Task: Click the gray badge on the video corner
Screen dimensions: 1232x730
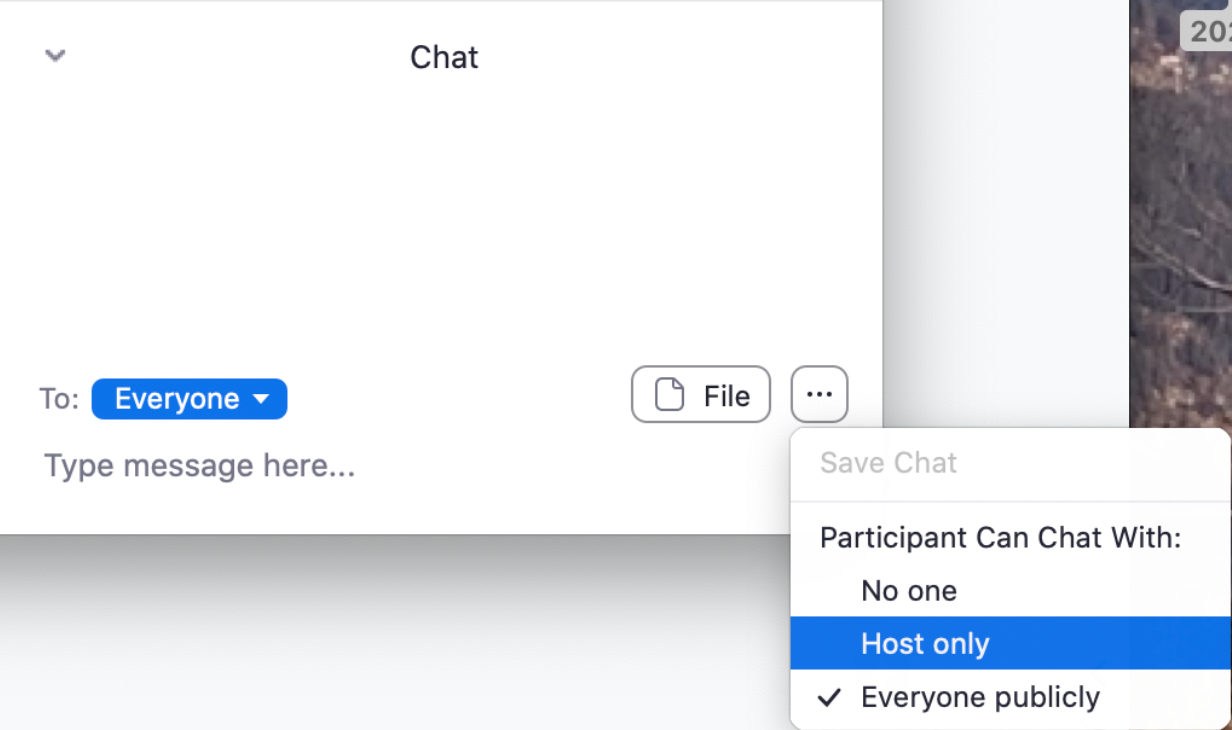Action: (x=1207, y=30)
